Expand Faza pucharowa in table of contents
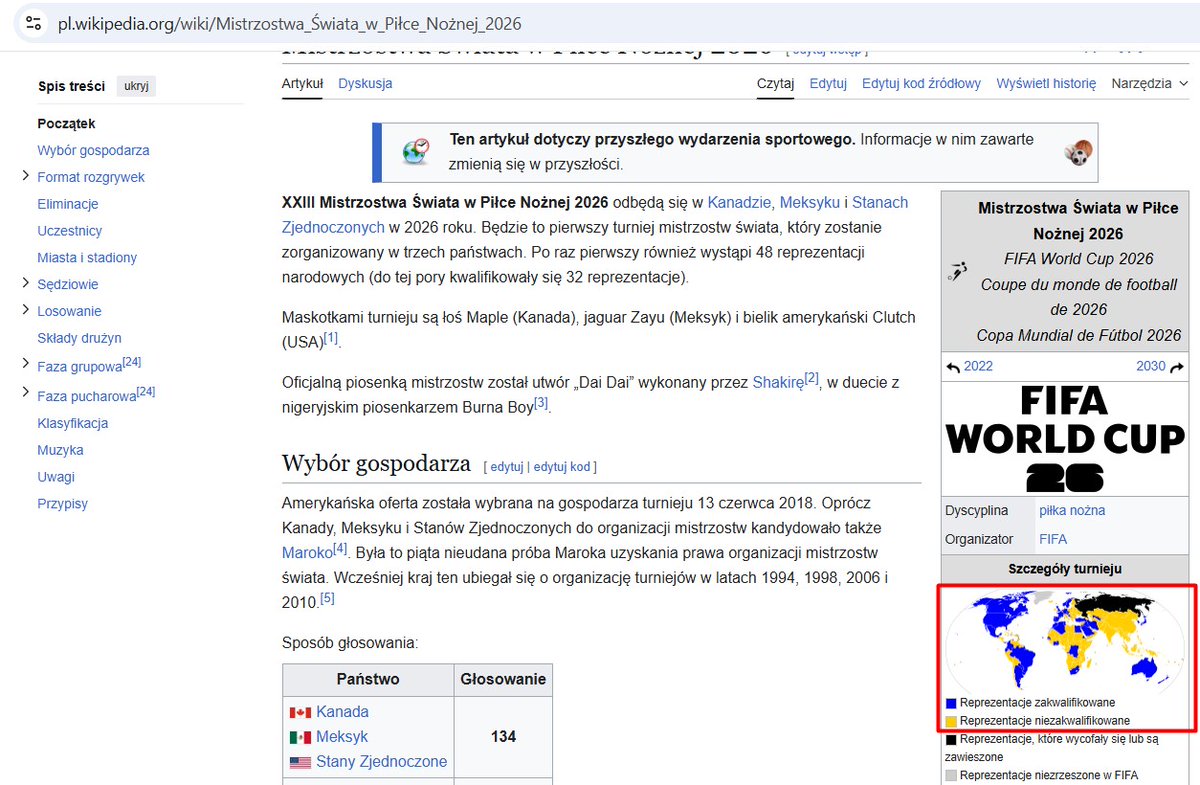1200x785 pixels. pos(25,393)
